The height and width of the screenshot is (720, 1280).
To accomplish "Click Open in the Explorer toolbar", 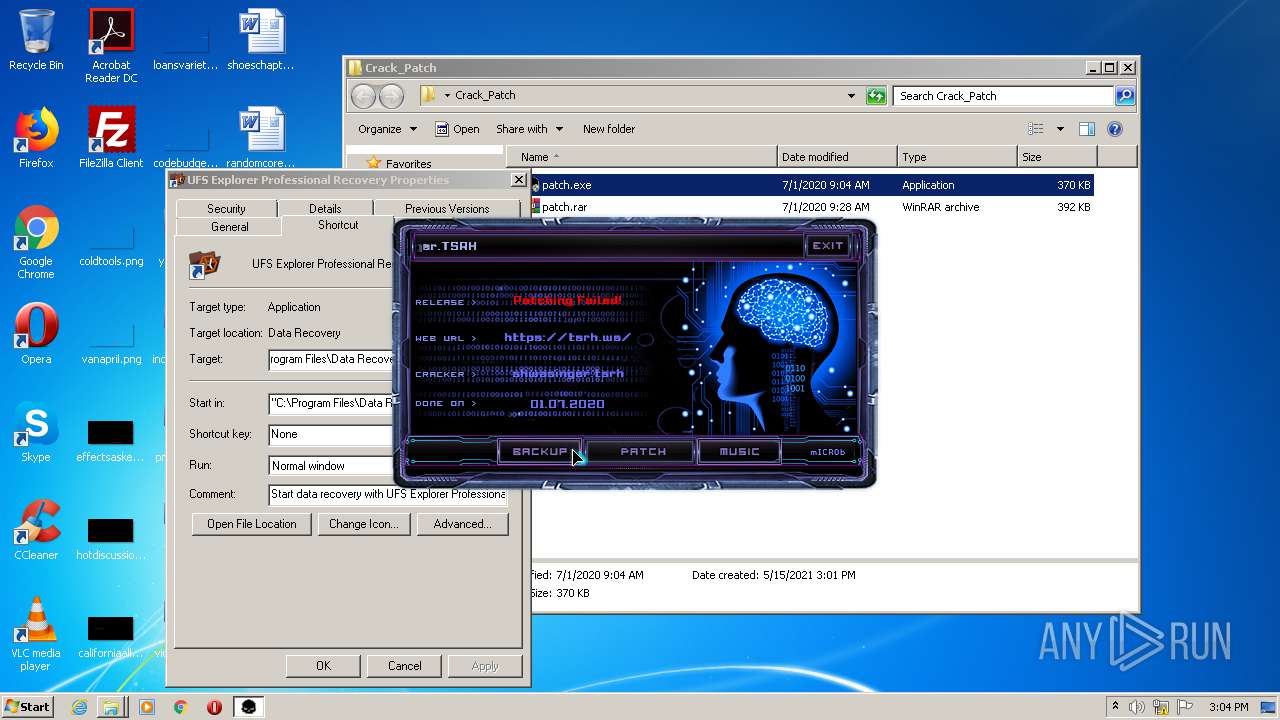I will click(x=457, y=129).
